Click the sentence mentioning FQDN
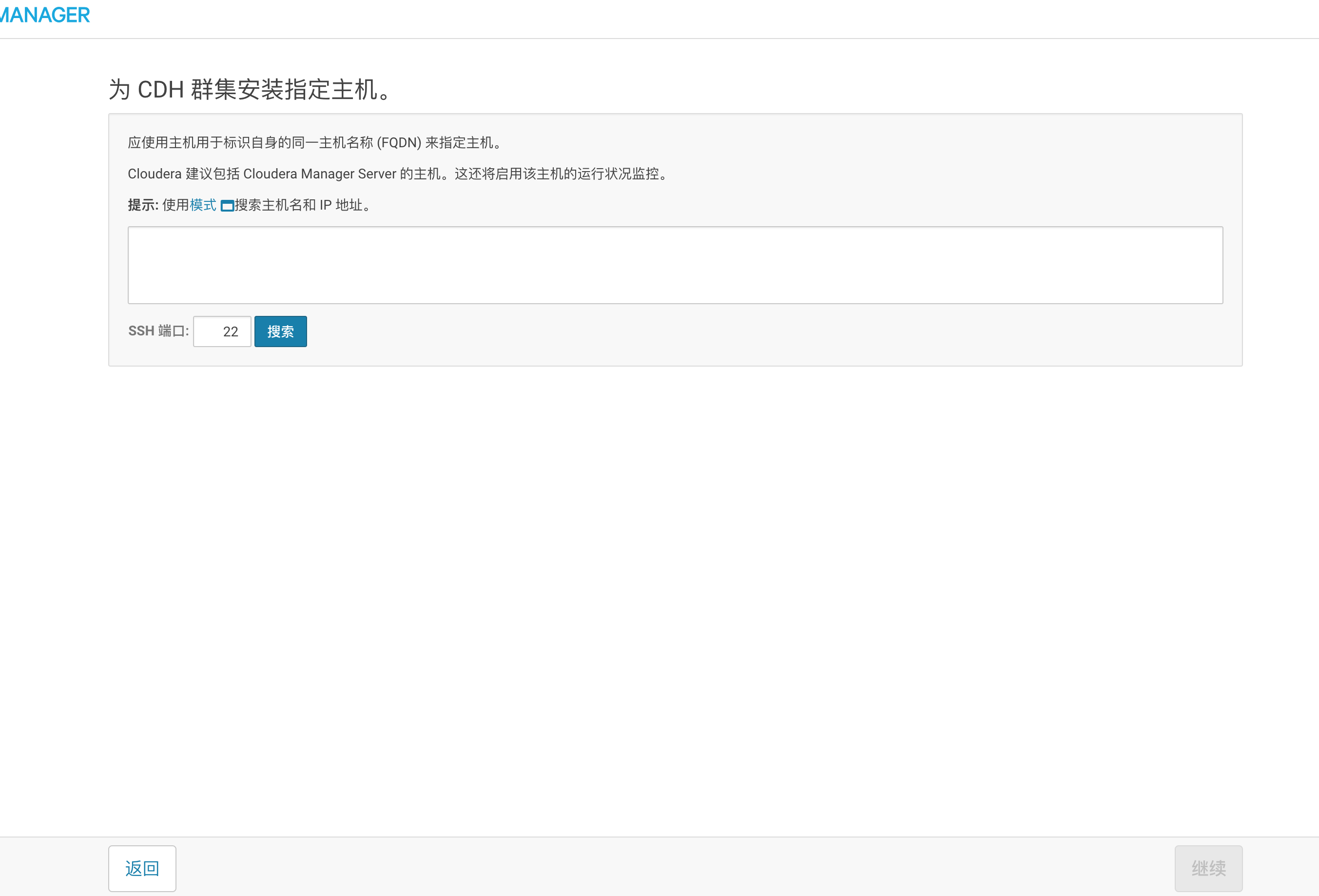 [315, 142]
